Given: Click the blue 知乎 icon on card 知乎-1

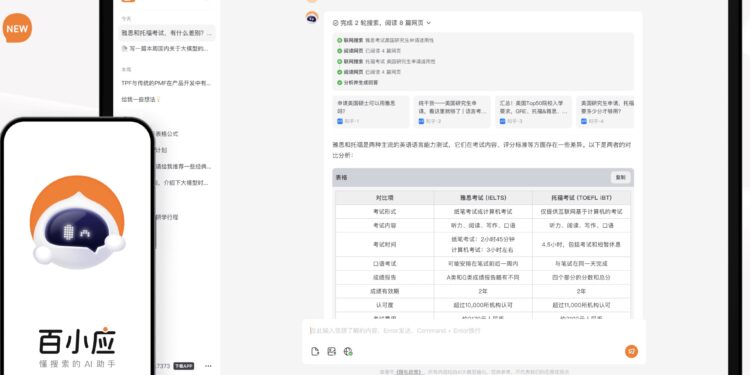Looking at the screenshot, I should [340, 121].
